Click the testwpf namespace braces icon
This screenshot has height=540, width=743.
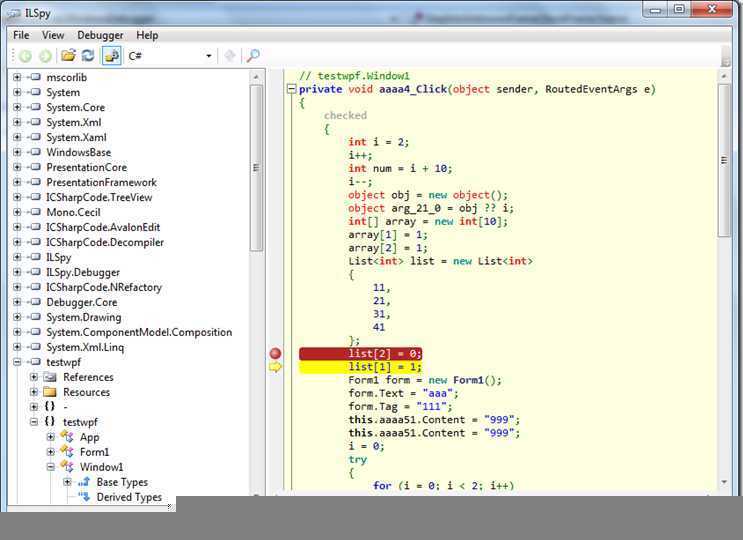pos(50,422)
